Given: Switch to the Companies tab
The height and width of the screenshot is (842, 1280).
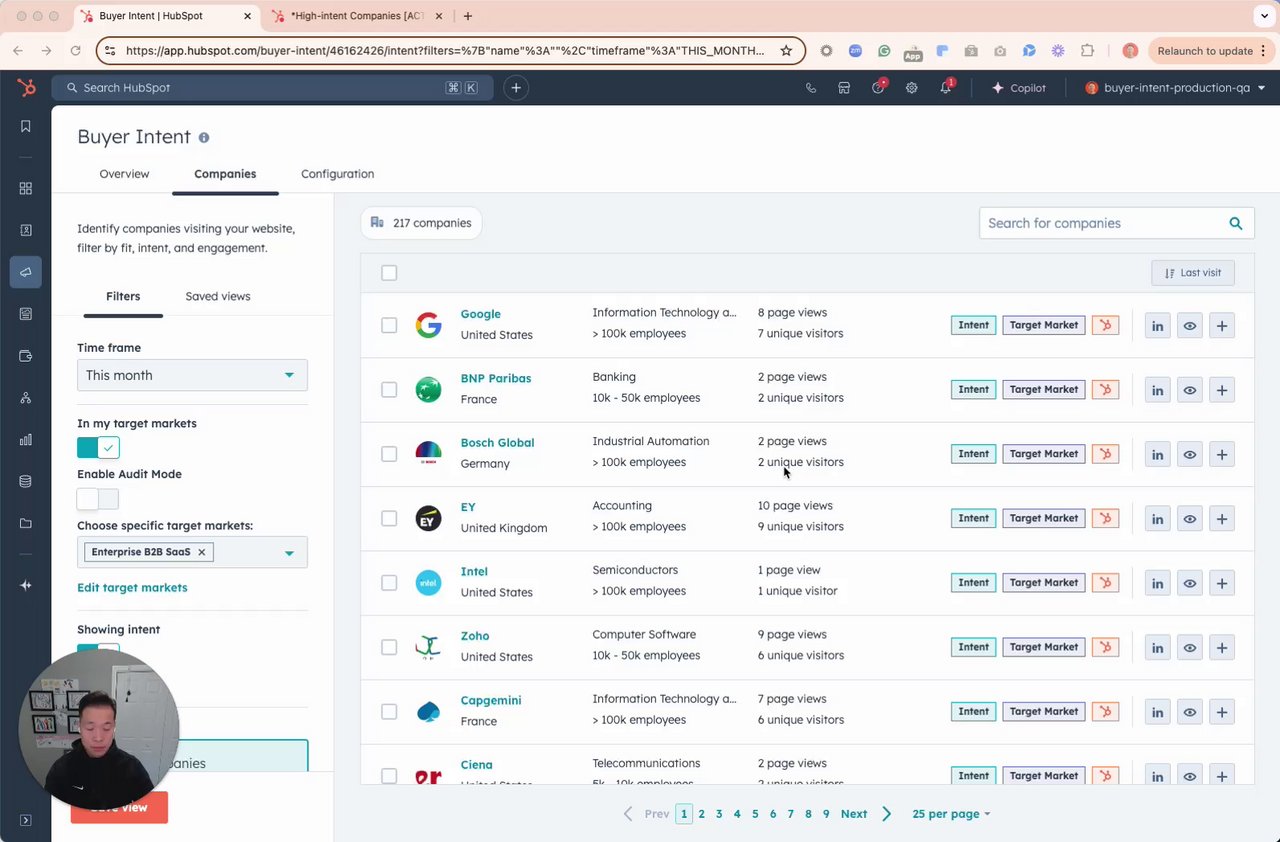Looking at the screenshot, I should coord(225,174).
